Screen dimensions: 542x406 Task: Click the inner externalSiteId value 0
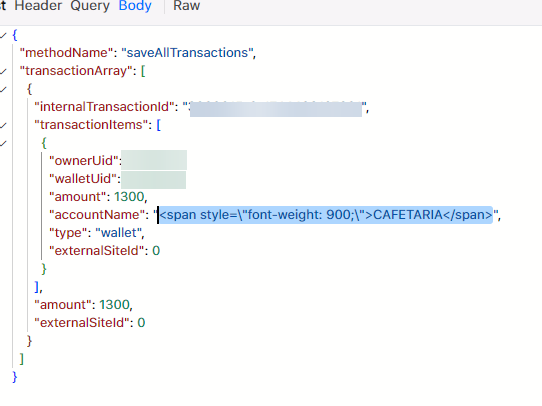pyautogui.click(x=156, y=251)
